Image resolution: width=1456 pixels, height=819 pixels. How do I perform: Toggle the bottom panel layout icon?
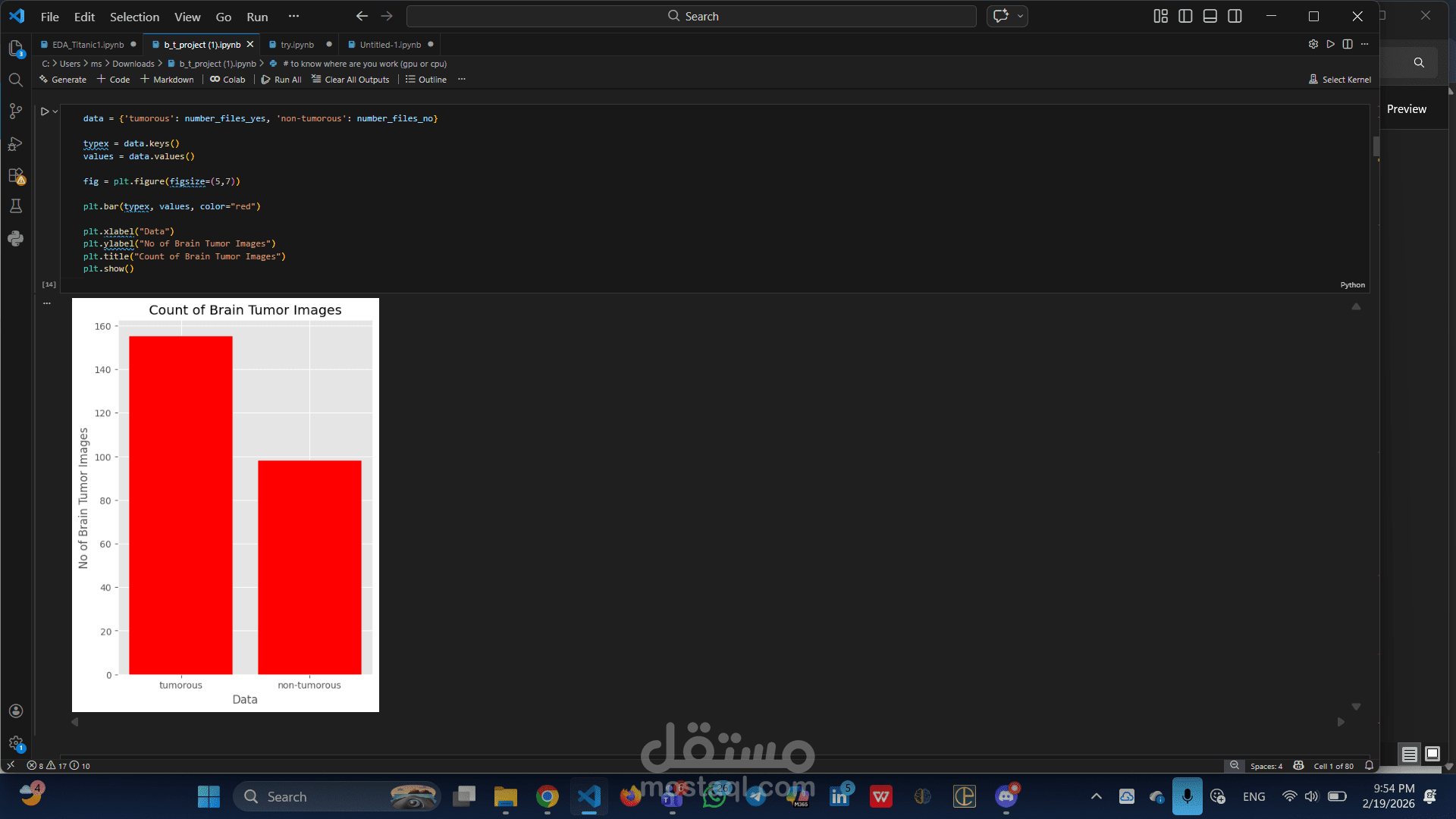[x=1210, y=16]
